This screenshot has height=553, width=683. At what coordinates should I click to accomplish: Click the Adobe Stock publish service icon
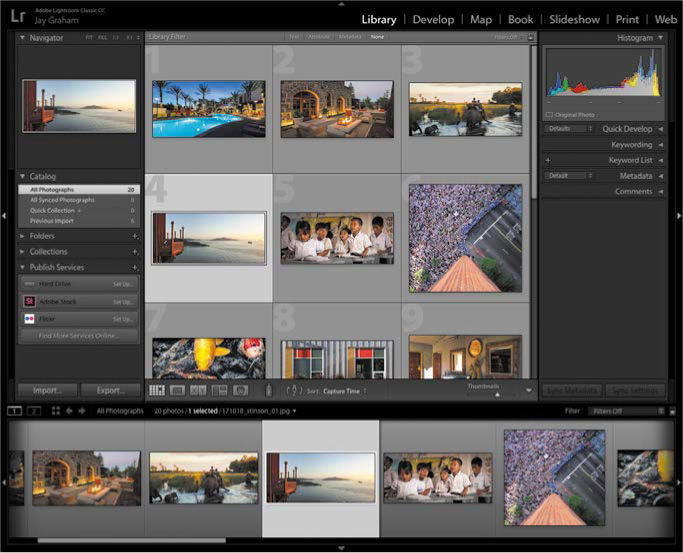(30, 301)
